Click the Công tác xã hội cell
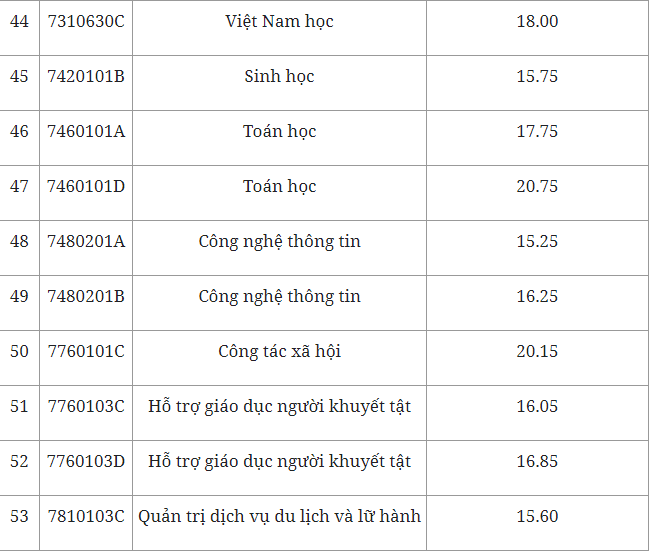Image resolution: width=650 pixels, height=551 pixels. point(279,352)
